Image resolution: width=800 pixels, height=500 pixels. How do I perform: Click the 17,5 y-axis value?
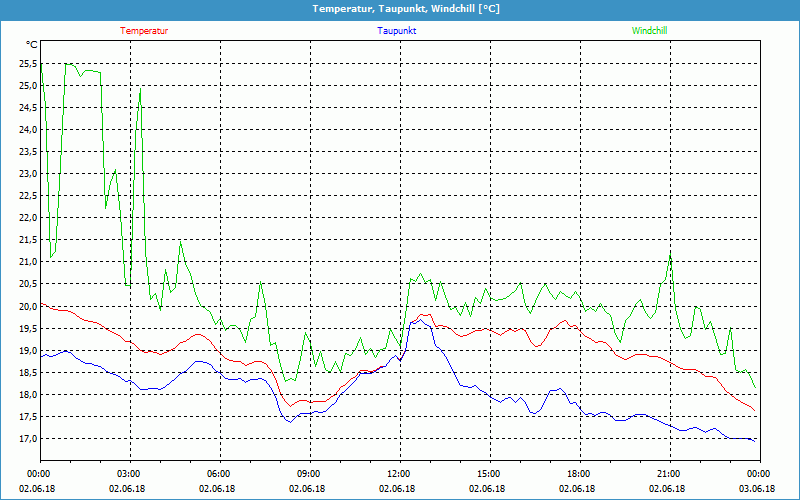tap(28, 416)
